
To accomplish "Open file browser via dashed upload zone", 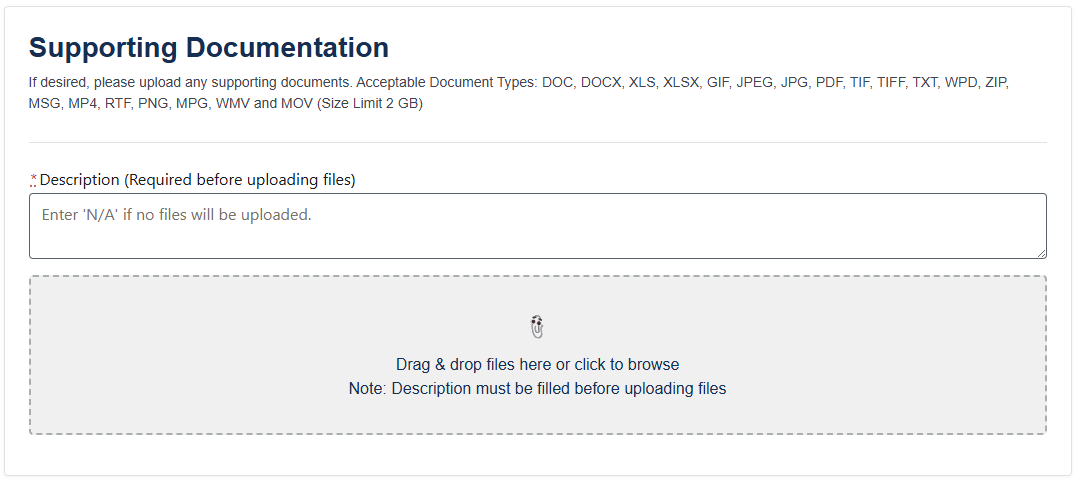I will (x=537, y=410).
